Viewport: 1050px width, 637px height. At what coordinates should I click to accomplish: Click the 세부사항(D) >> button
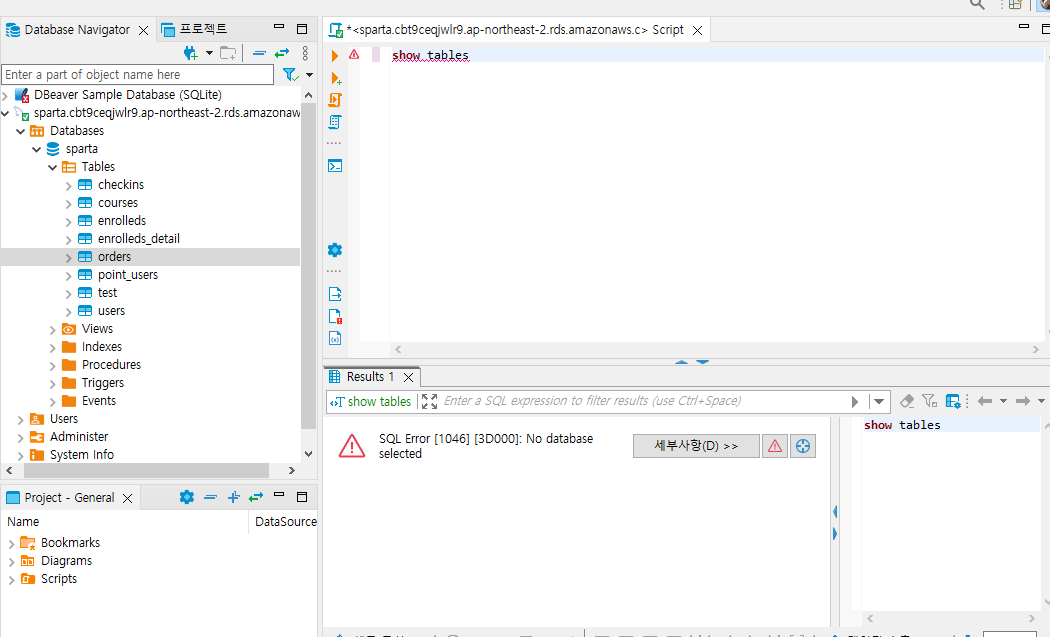click(696, 445)
